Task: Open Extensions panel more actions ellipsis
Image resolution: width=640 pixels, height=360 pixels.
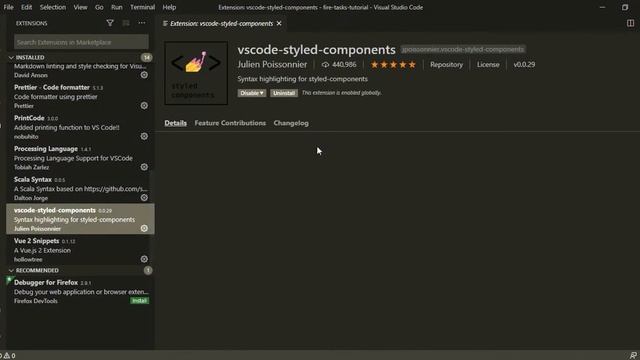Action: pos(142,23)
